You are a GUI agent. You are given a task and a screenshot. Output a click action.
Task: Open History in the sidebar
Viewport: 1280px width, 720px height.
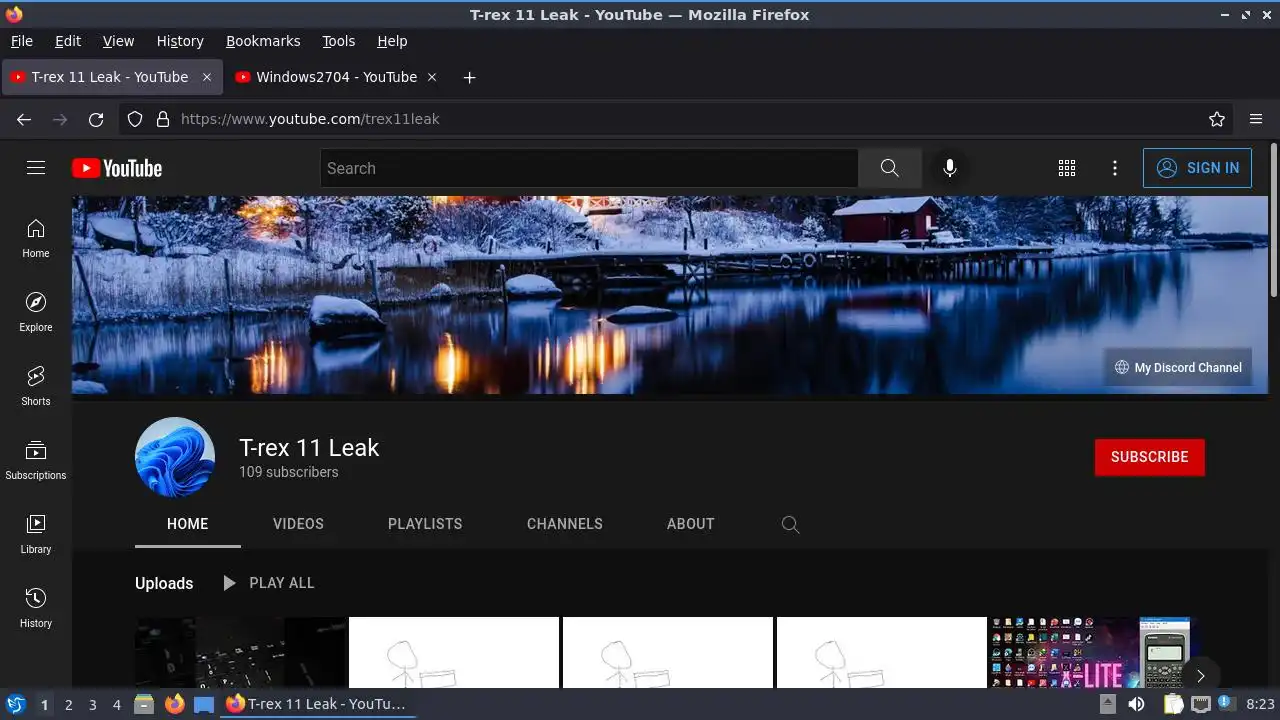click(36, 608)
